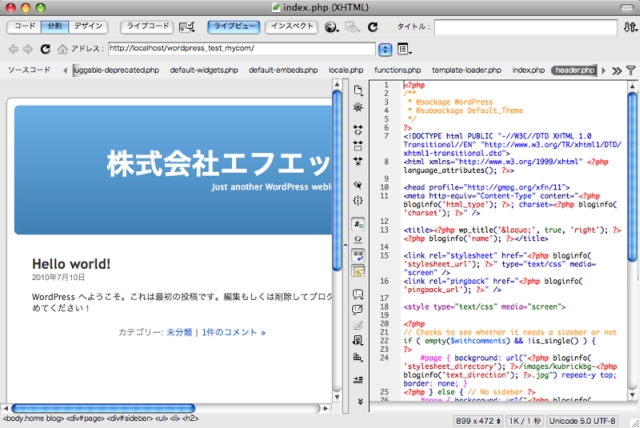
Task: Select ソースコード in related files bar
Action: coord(29,70)
